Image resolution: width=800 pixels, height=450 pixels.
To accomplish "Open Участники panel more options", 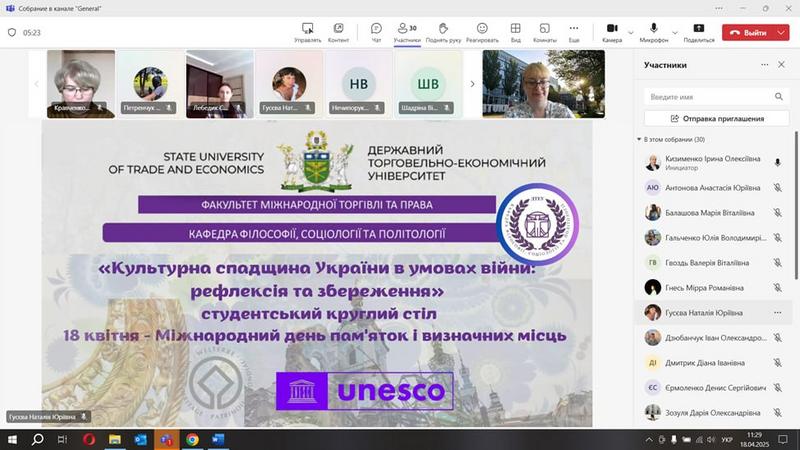I will point(764,65).
